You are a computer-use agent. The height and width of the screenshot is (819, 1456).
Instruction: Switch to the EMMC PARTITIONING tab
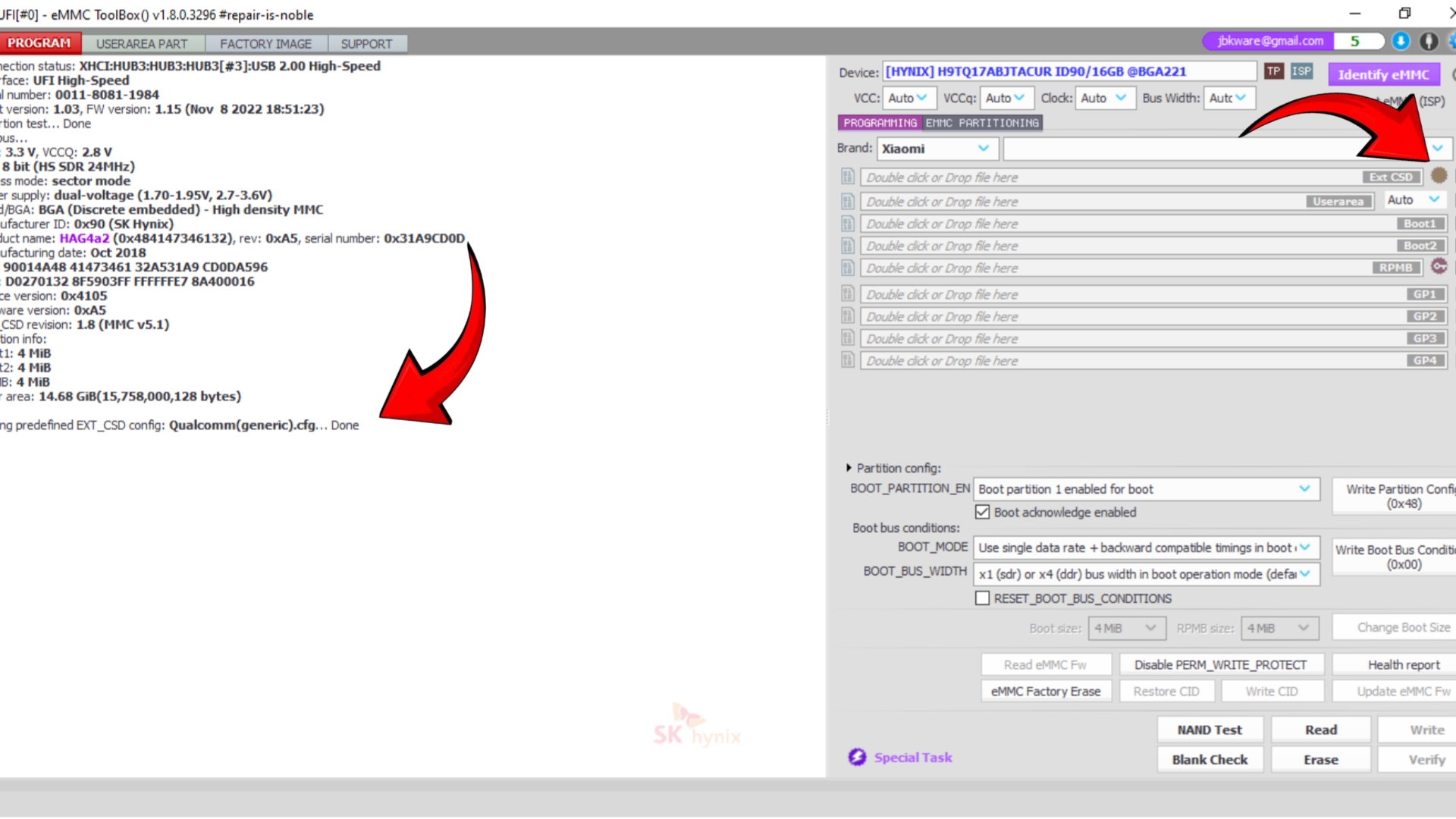pos(981,123)
